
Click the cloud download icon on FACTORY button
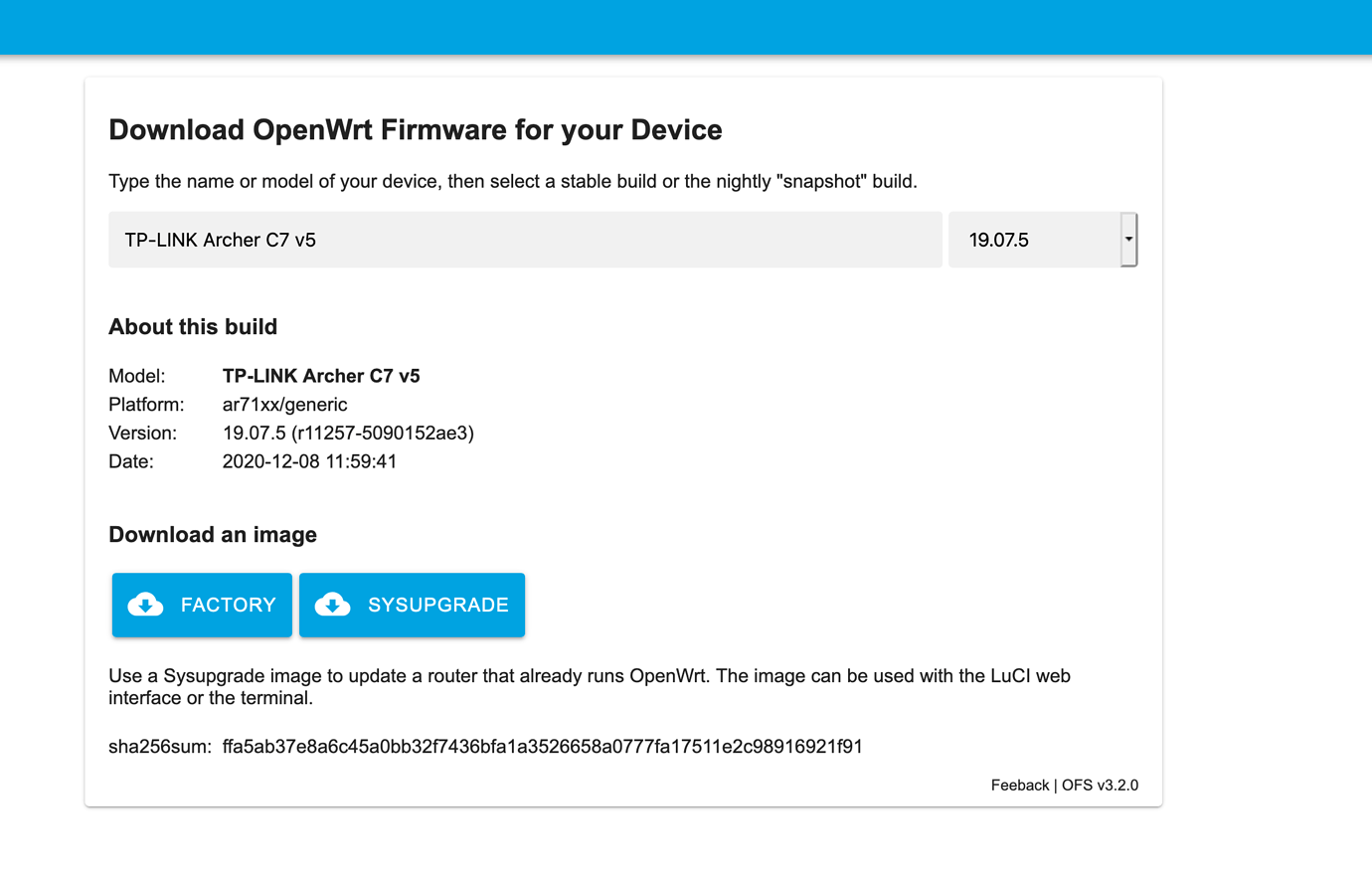145,605
